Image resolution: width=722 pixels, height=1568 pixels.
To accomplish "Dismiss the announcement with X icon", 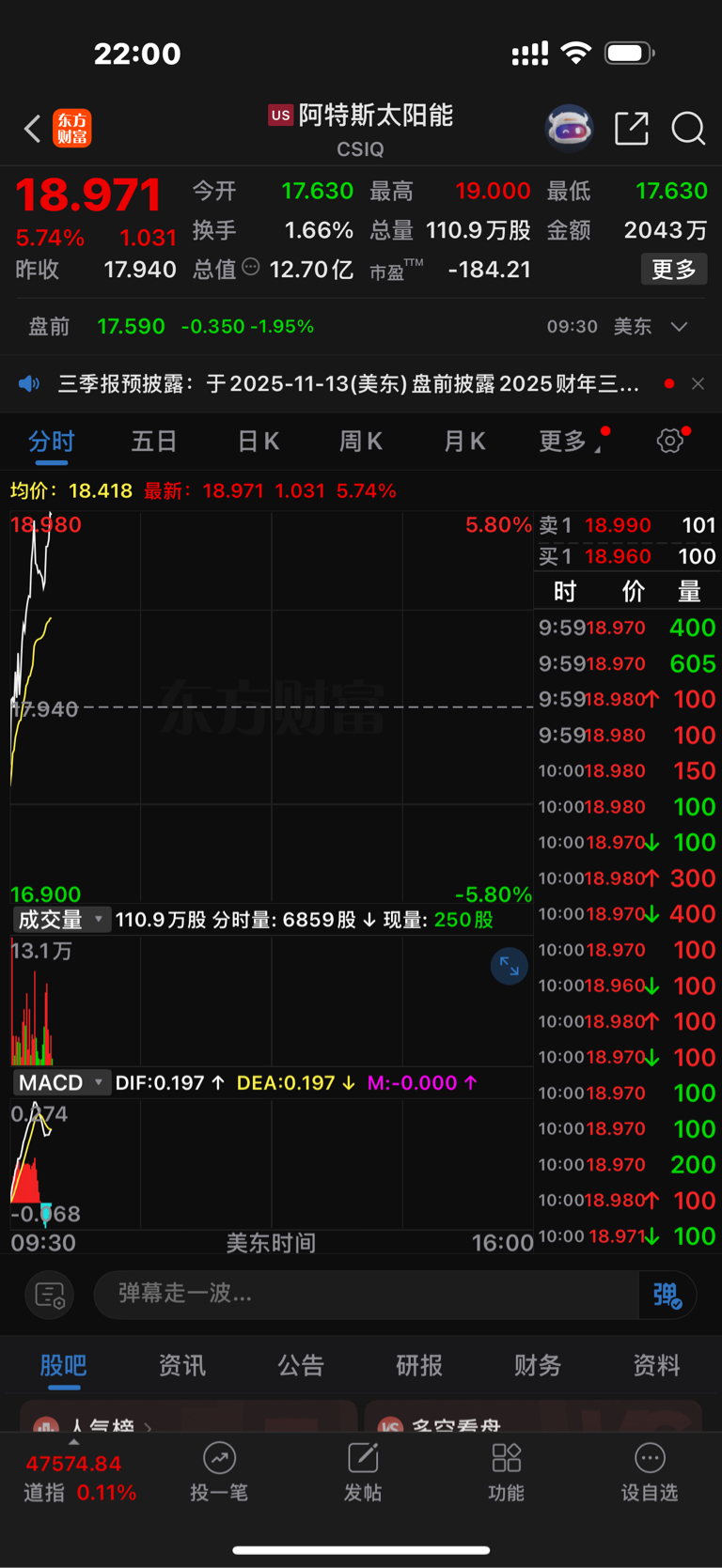I will (698, 383).
